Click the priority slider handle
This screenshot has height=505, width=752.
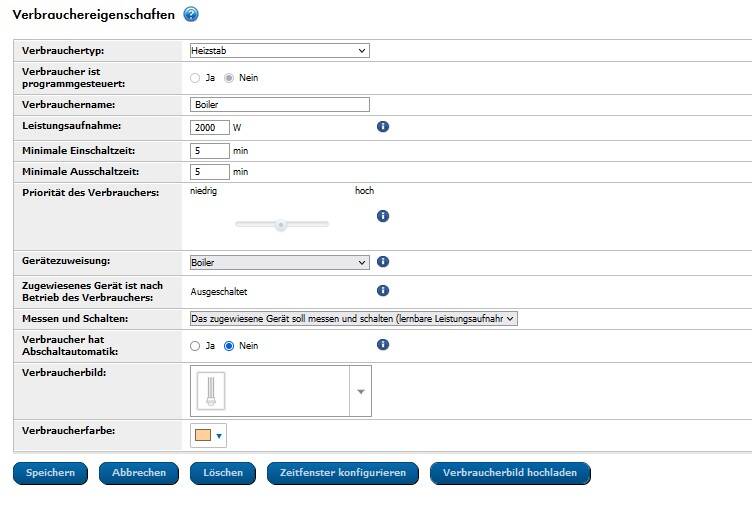281,224
